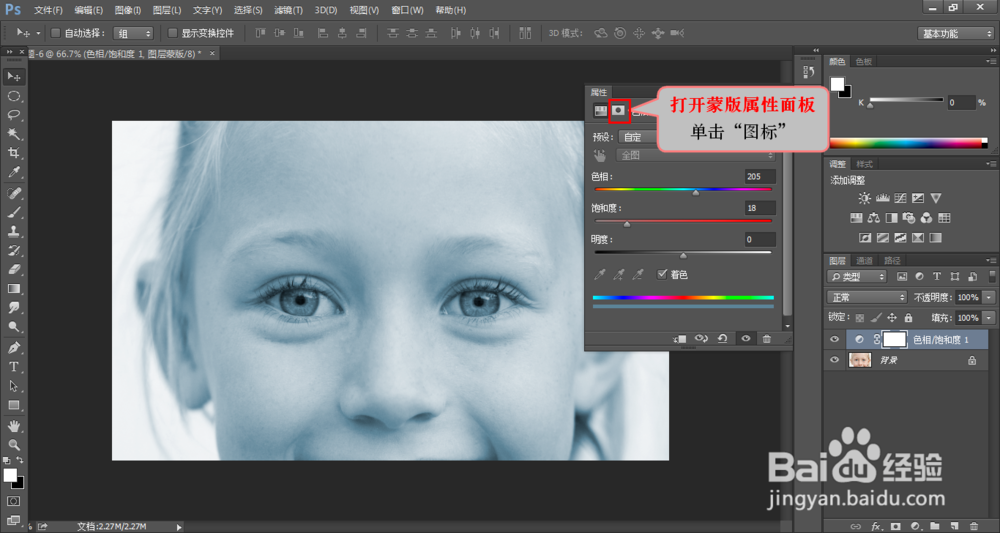Select the Zoom tool
1000x533 pixels.
click(x=13, y=444)
